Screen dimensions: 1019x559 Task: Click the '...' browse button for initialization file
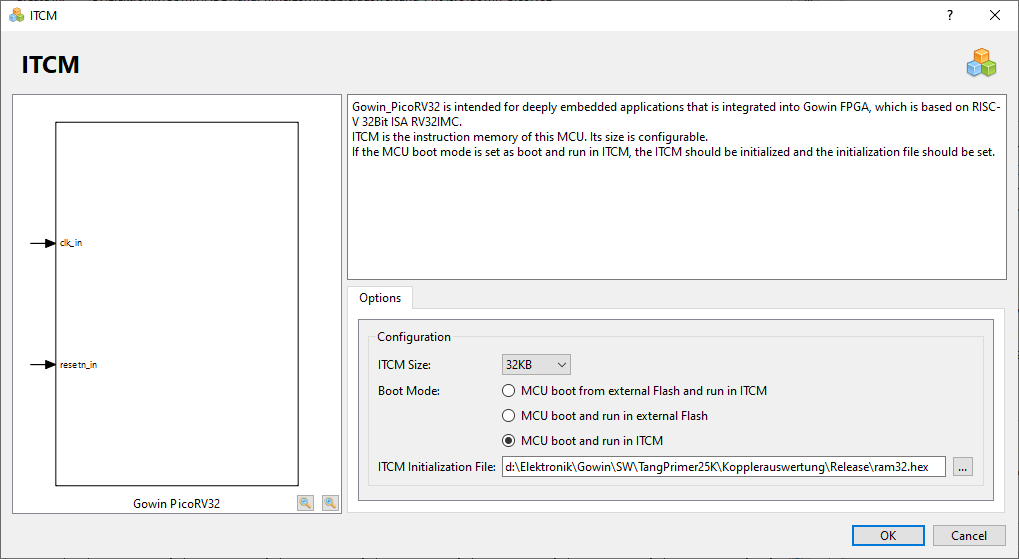962,466
